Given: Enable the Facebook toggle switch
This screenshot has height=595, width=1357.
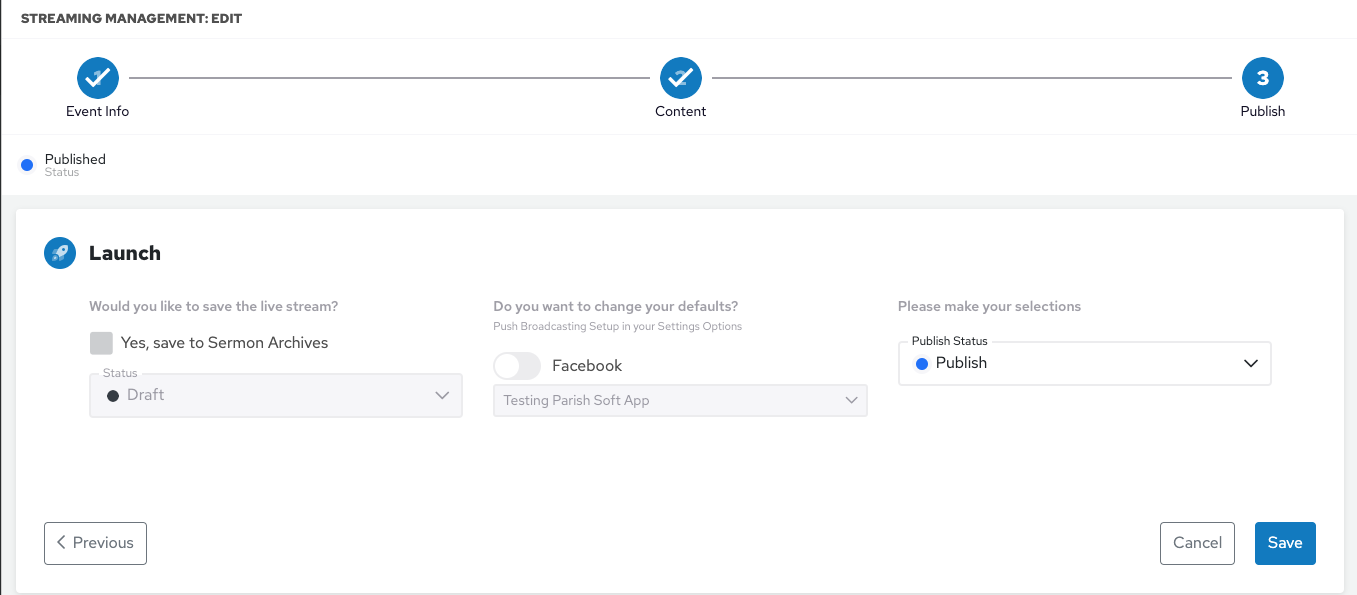Looking at the screenshot, I should 517,366.
